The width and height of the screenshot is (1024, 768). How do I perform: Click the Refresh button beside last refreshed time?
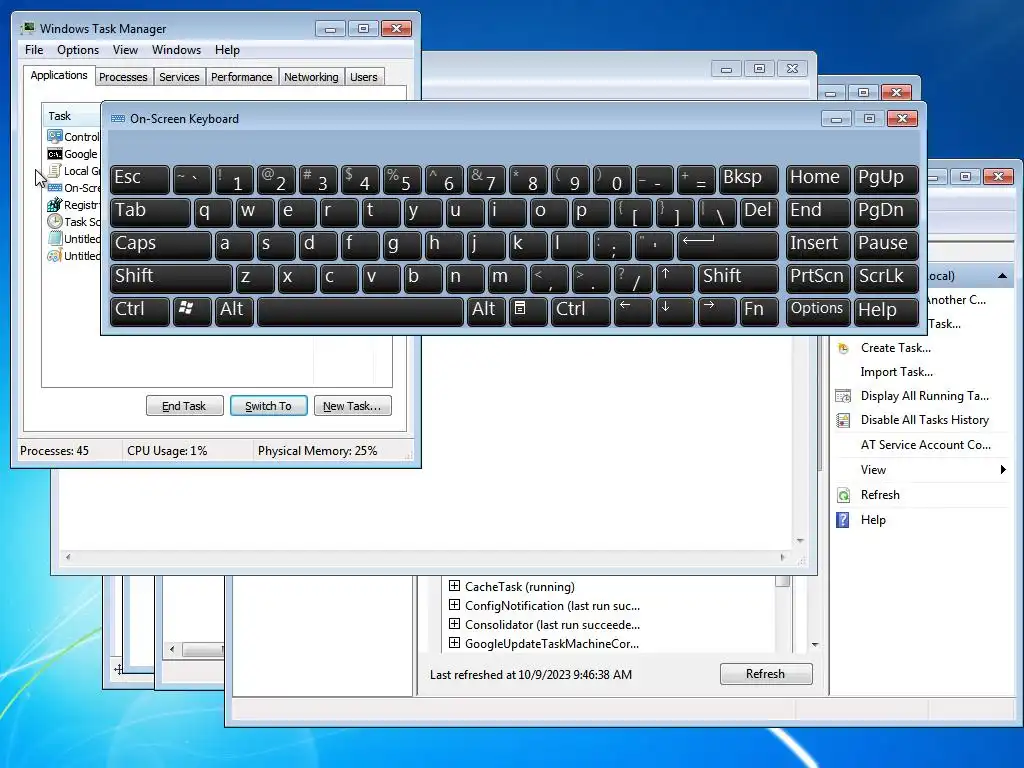766,674
